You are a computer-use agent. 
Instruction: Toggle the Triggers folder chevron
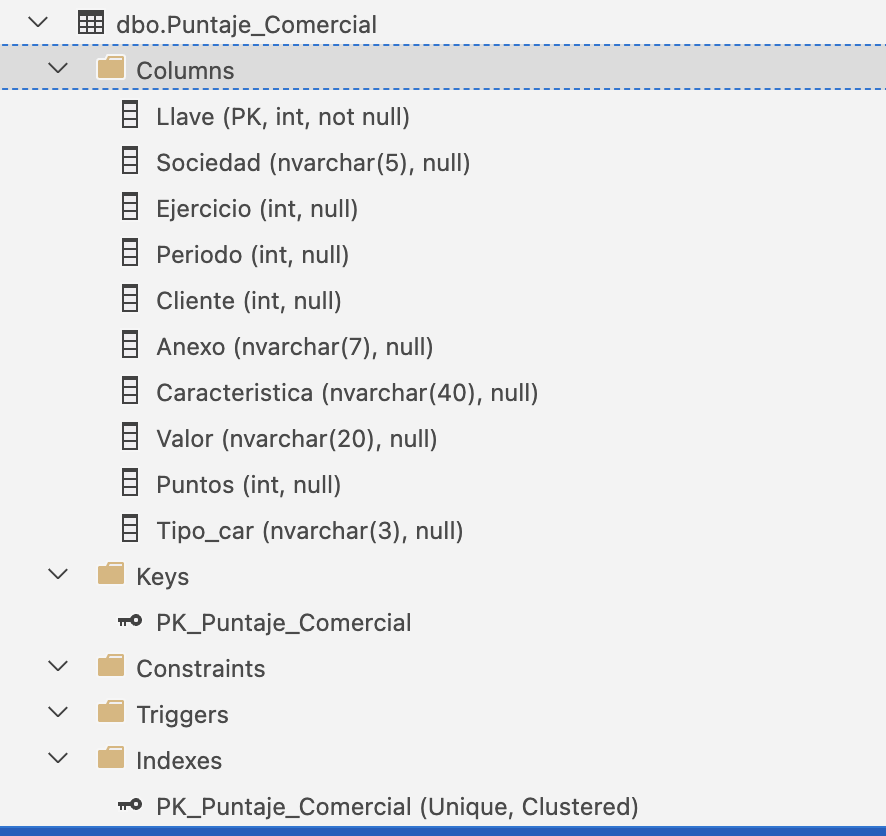tap(58, 713)
